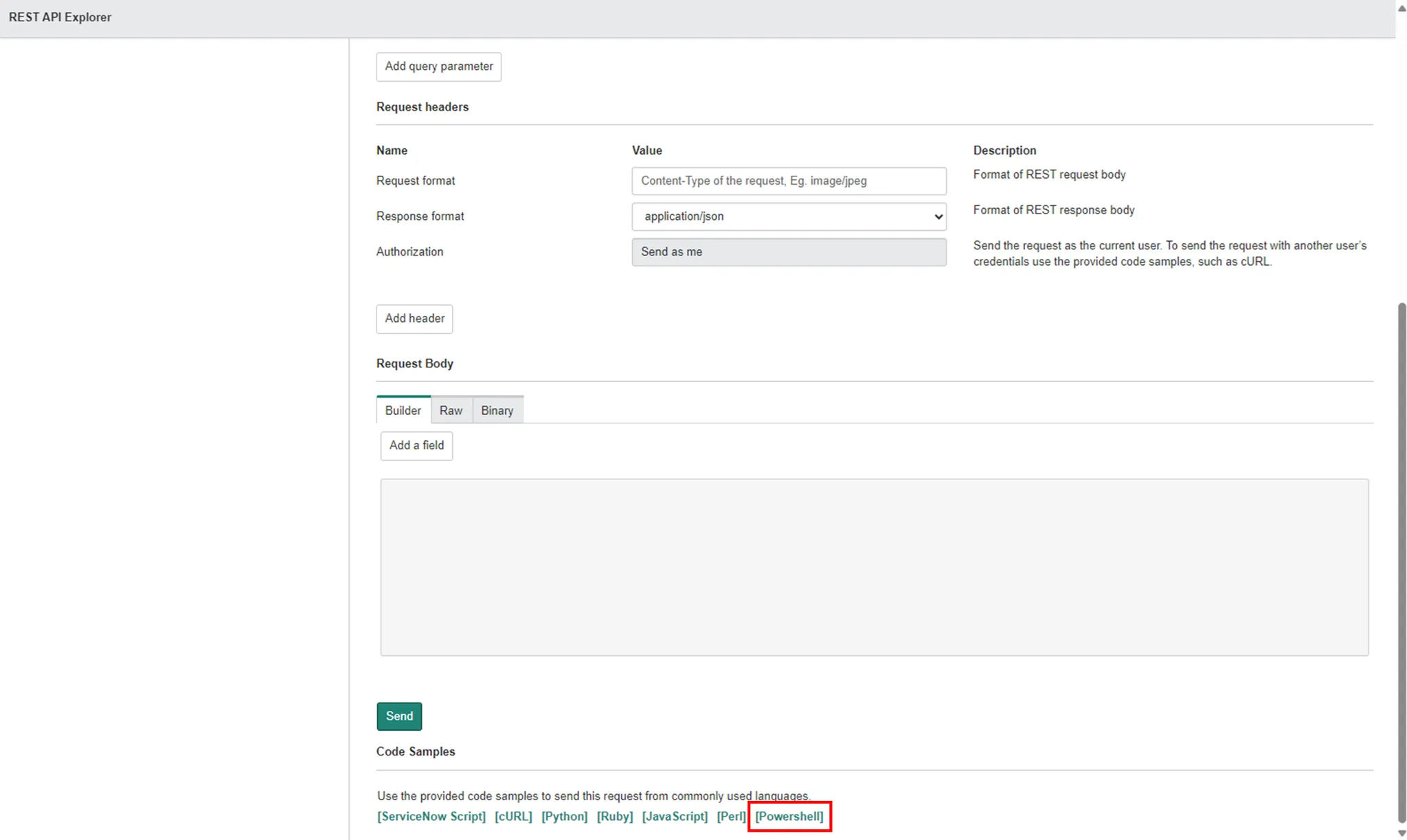Image resolution: width=1407 pixels, height=840 pixels.
Task: Click inside the request body text area
Action: click(x=874, y=567)
